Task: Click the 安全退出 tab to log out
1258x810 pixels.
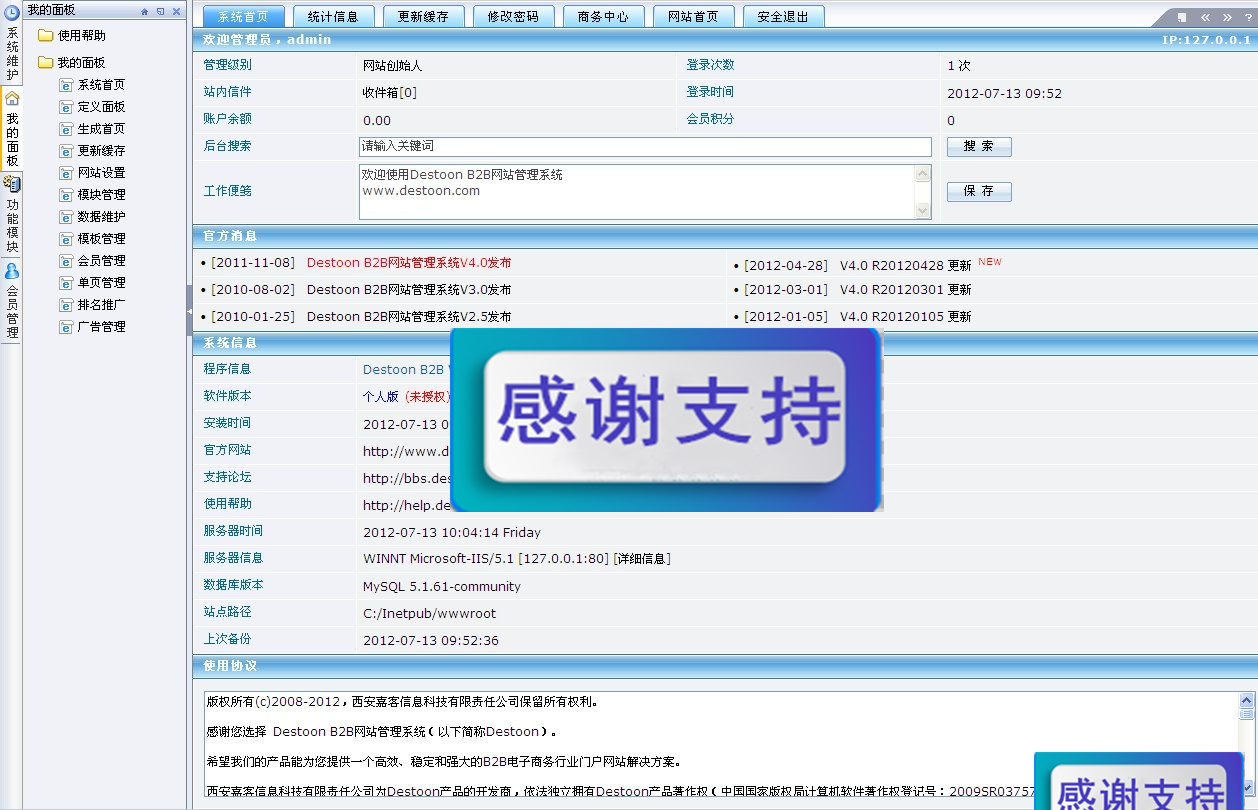Action: coord(783,17)
